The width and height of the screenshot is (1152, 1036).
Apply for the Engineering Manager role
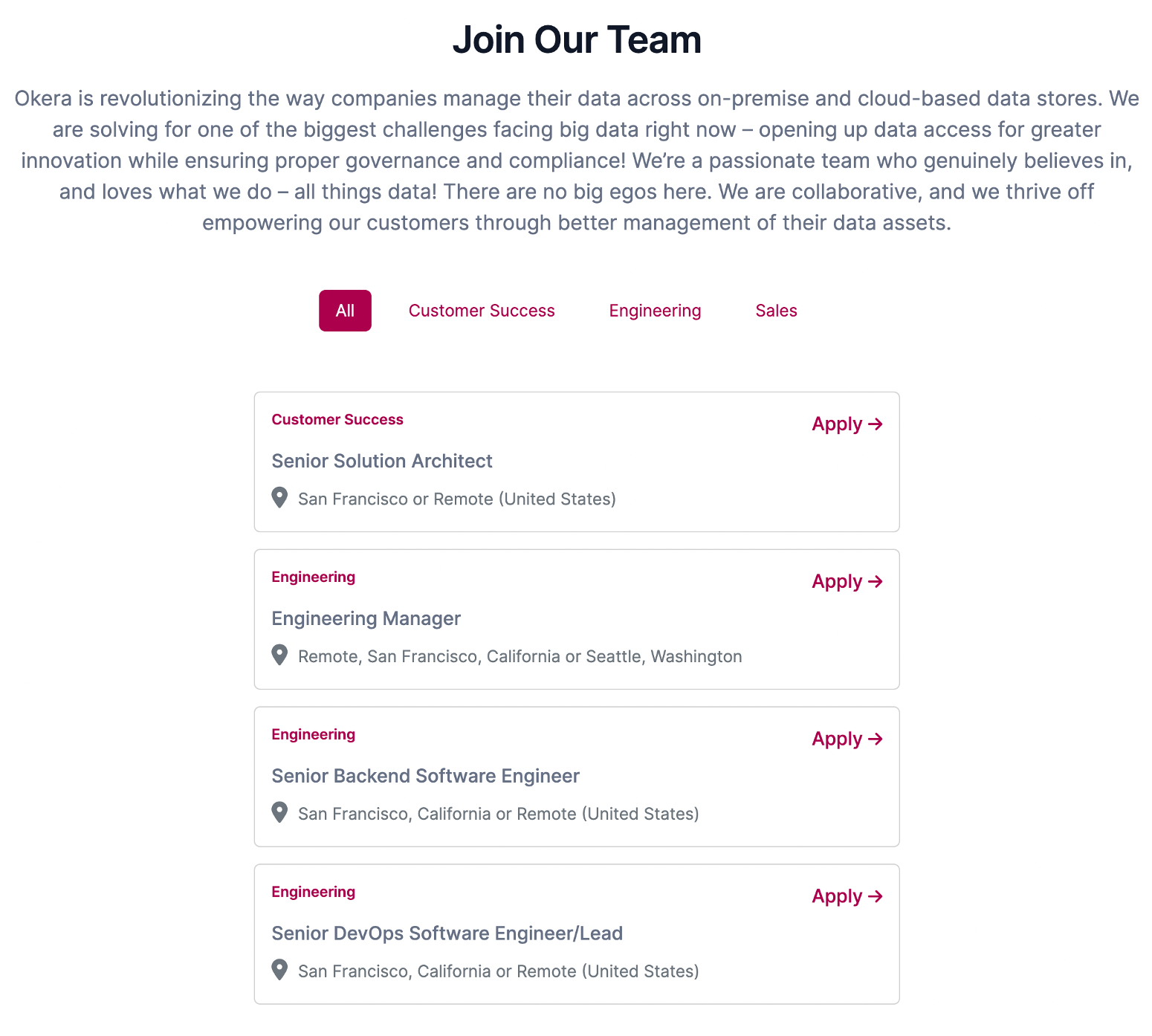pyautogui.click(x=847, y=582)
